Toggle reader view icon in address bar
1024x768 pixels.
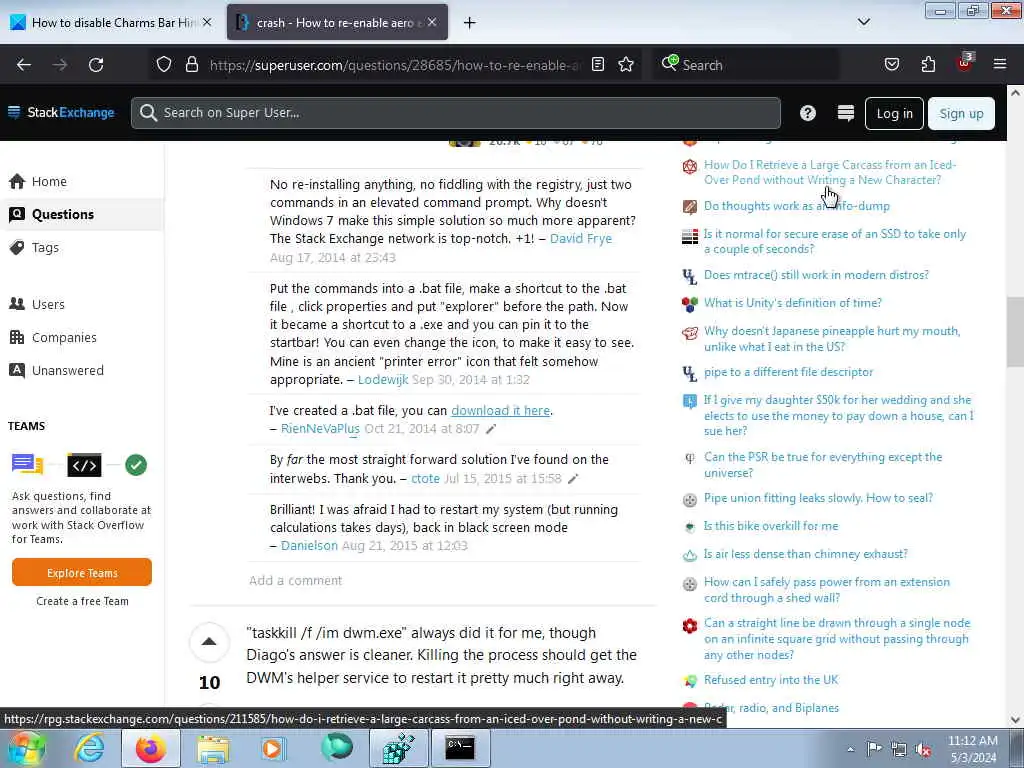click(598, 65)
